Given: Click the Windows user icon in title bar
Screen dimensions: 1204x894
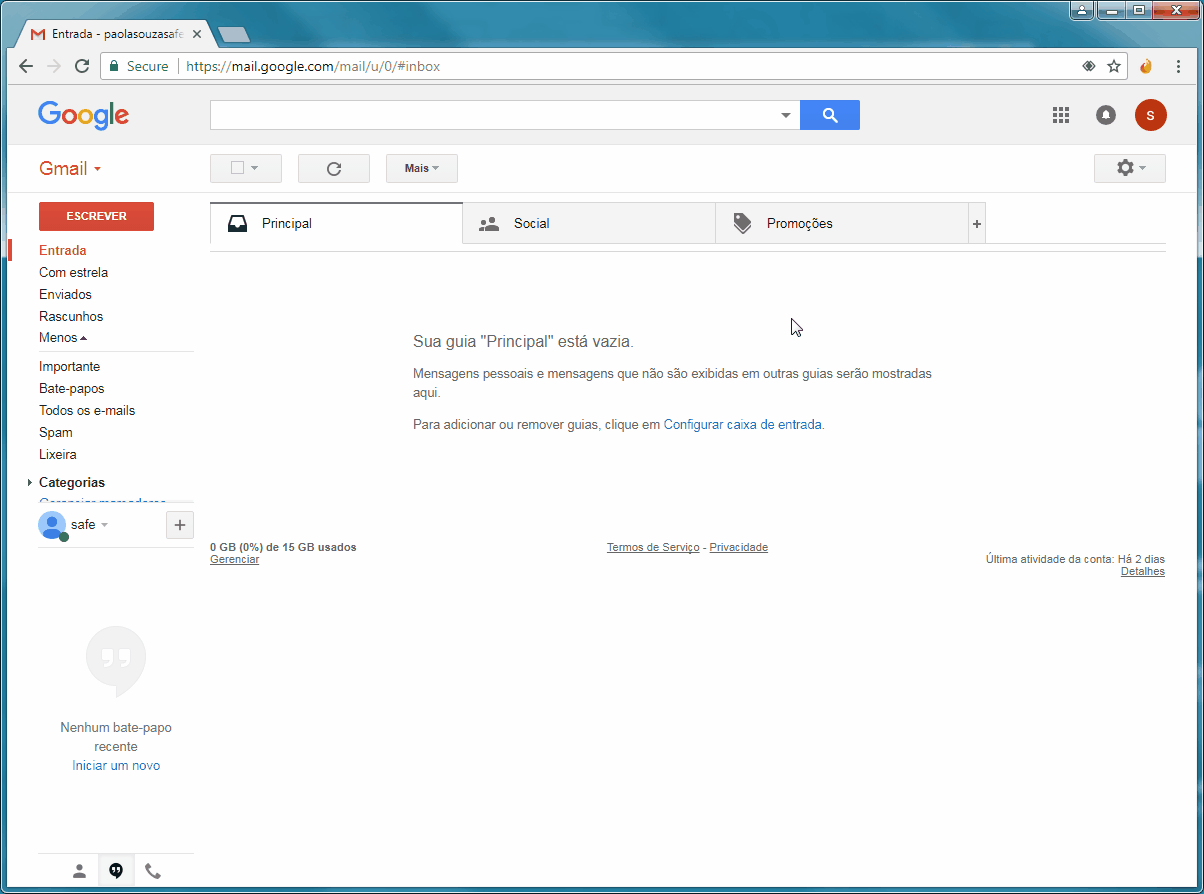Looking at the screenshot, I should [x=1082, y=10].
